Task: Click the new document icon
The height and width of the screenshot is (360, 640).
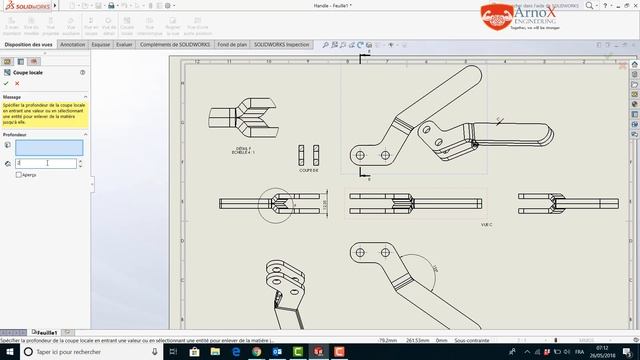Action: click(x=72, y=6)
